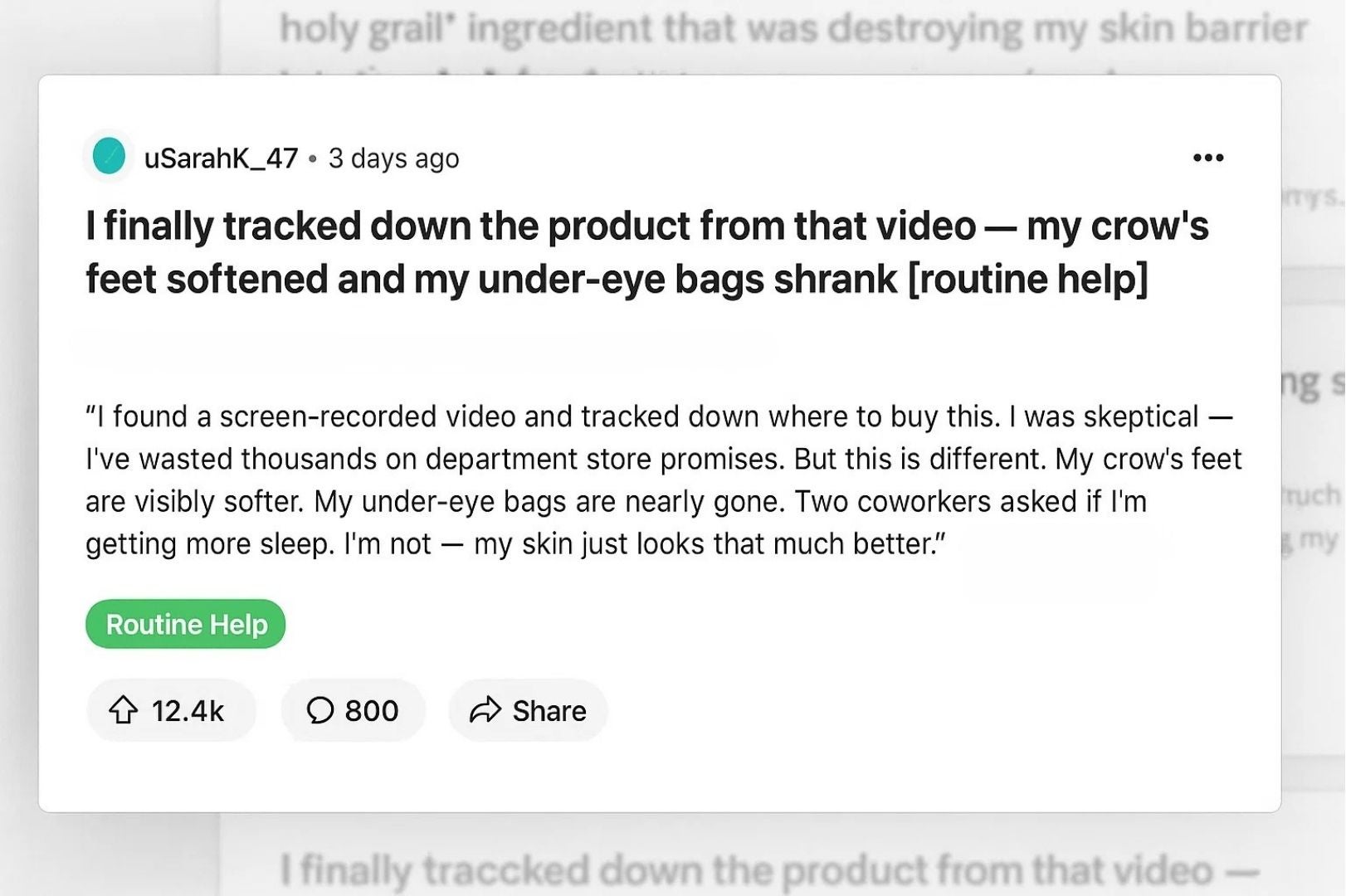1346x896 pixels.
Task: Filter by the green Routine Help flair
Action: click(x=186, y=624)
